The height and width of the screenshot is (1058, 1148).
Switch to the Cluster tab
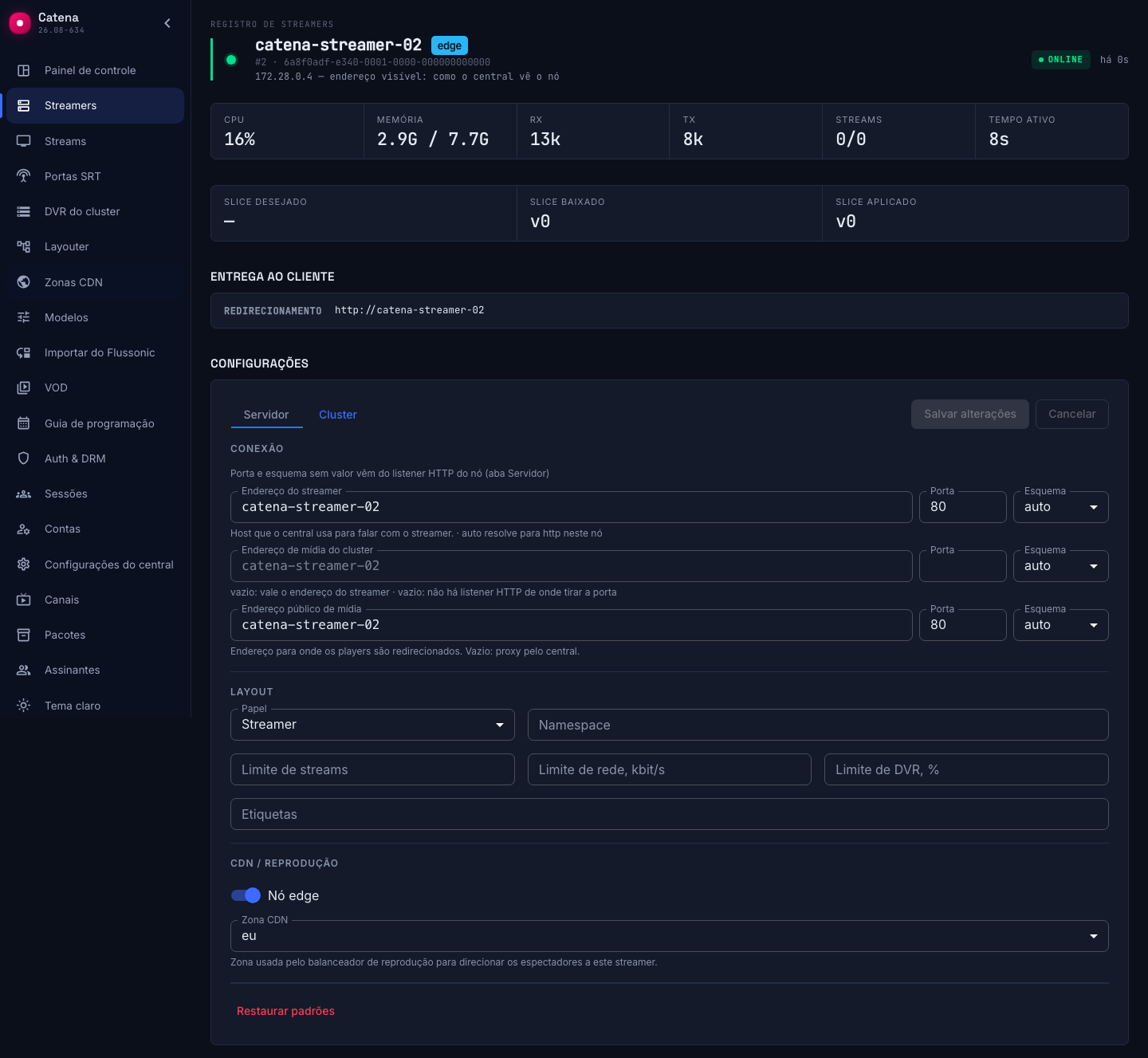pos(338,415)
